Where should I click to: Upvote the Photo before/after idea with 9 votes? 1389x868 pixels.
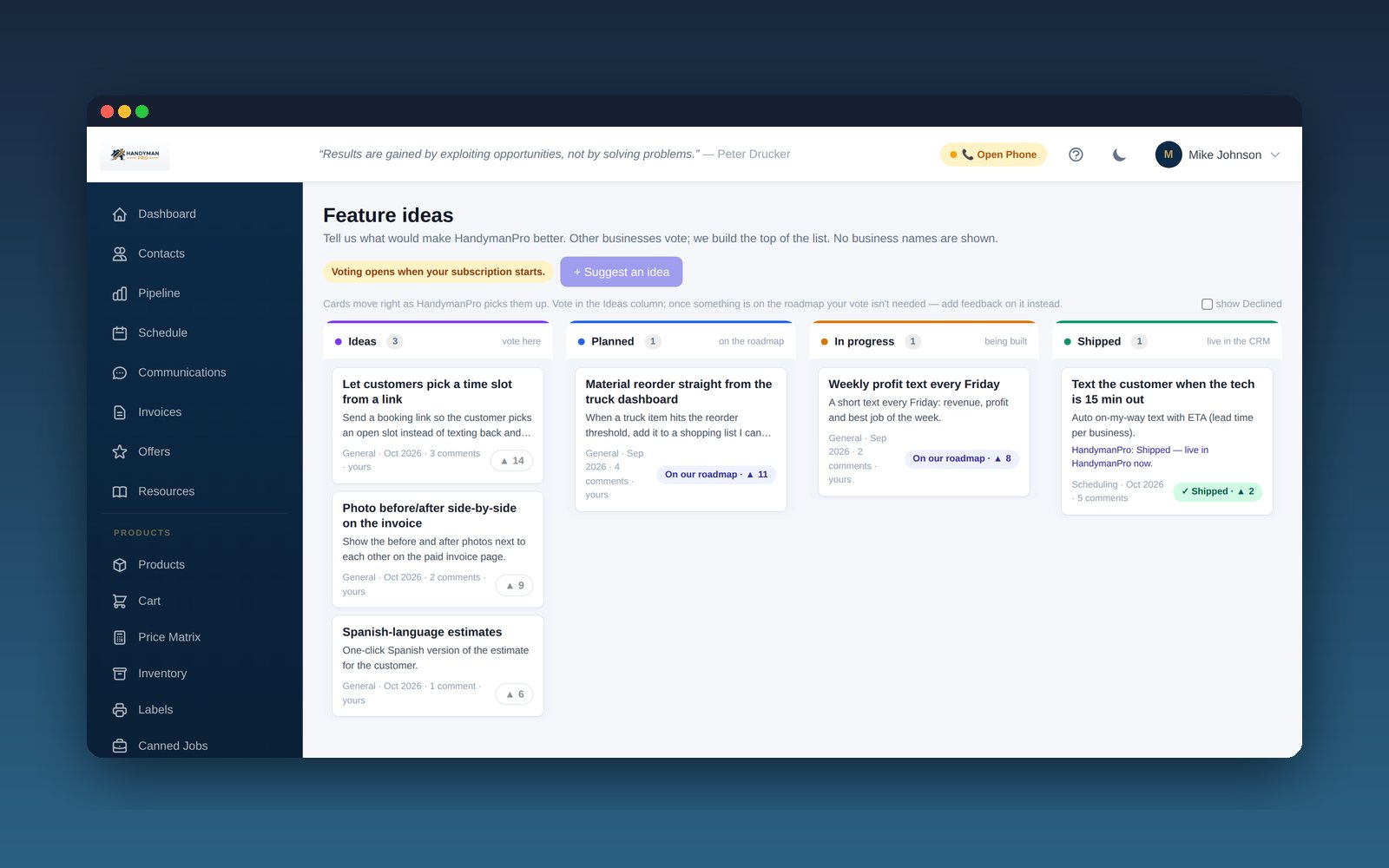pos(515,586)
